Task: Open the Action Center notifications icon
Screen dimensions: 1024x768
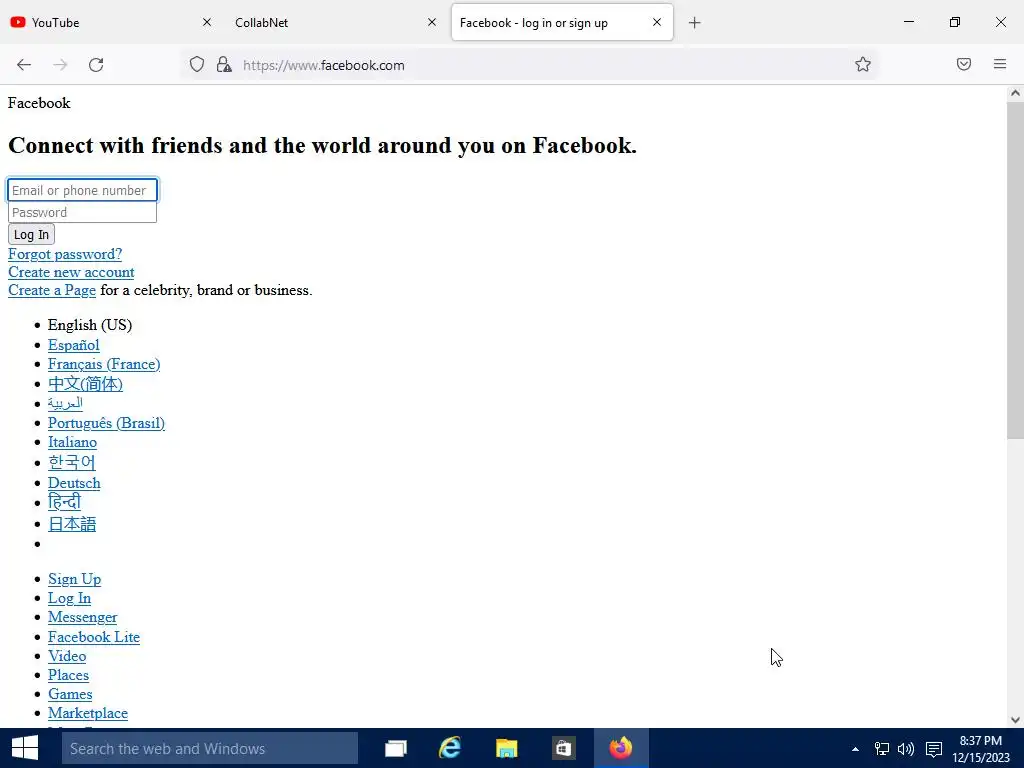Action: tap(934, 749)
